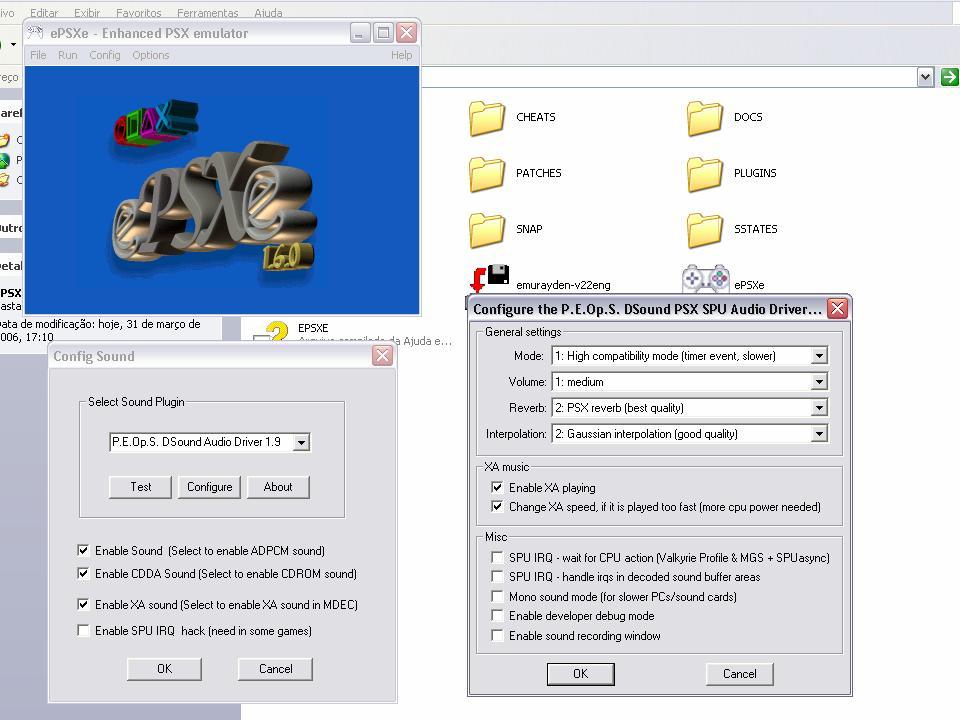Click the green Go arrow in Explorer
Image resolution: width=960 pixels, height=720 pixels.
pos(949,77)
